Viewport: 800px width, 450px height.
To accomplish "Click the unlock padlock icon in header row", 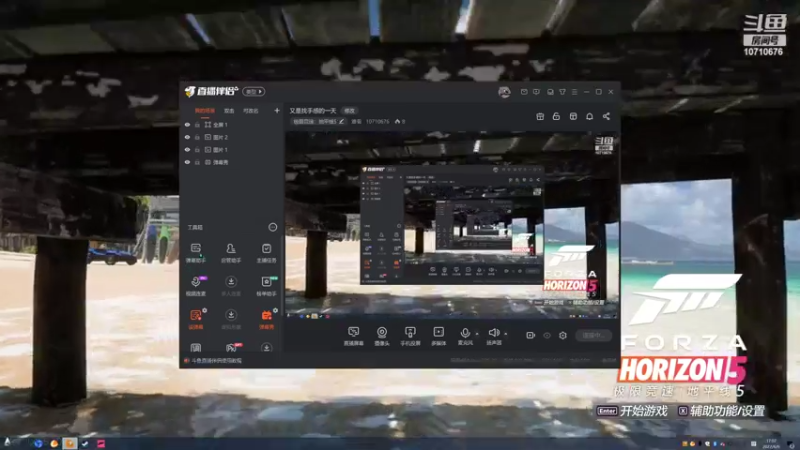I will tap(556, 116).
